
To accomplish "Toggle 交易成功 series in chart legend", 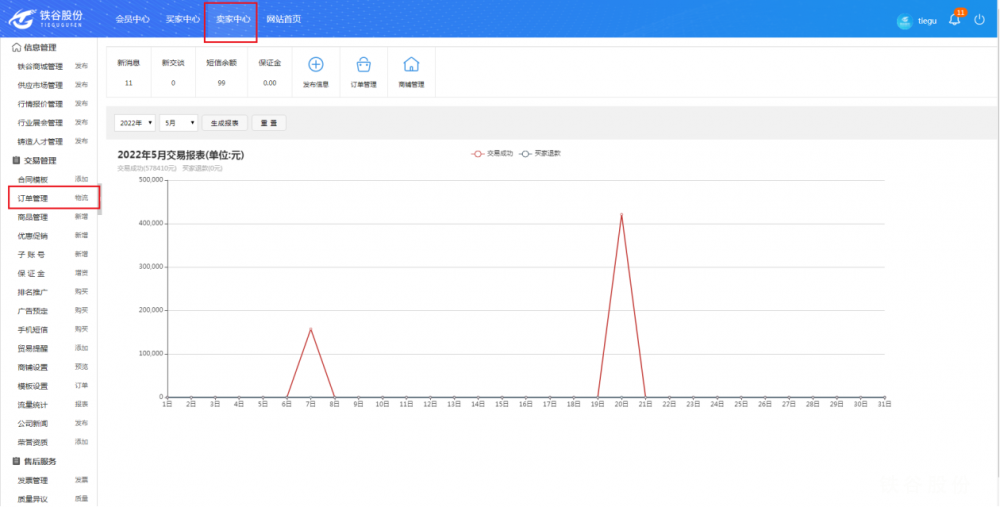I will (x=492, y=153).
